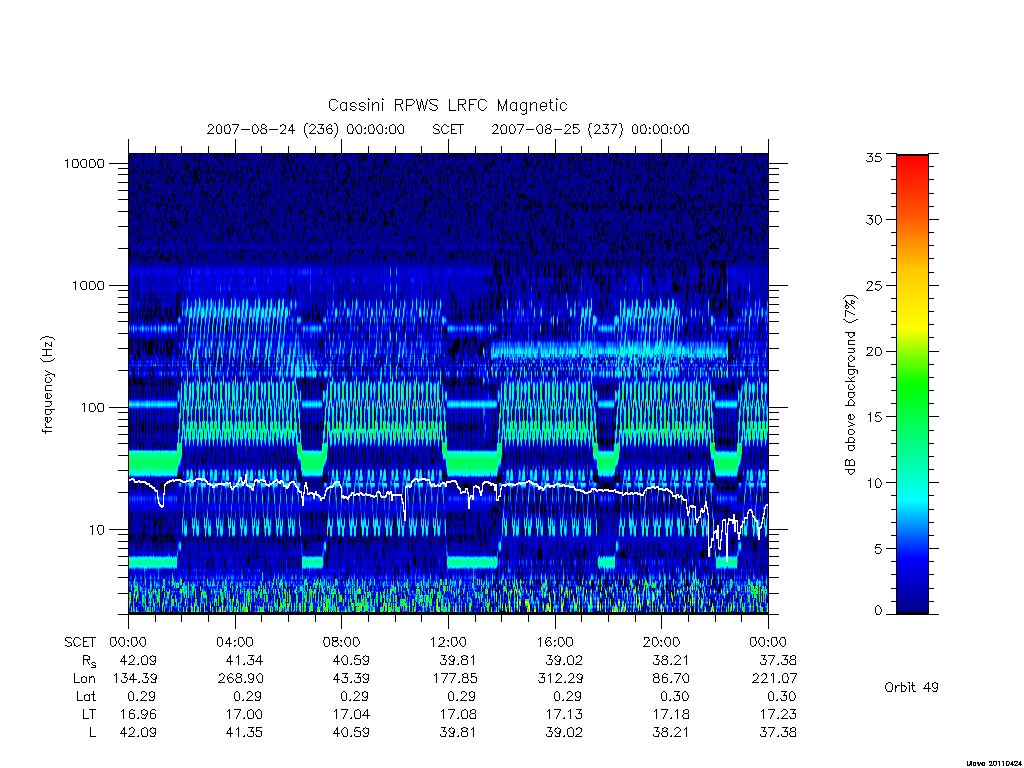The width and height of the screenshot is (1024, 768).
Task: Click the 20:00 time axis label
Action: click(x=661, y=642)
